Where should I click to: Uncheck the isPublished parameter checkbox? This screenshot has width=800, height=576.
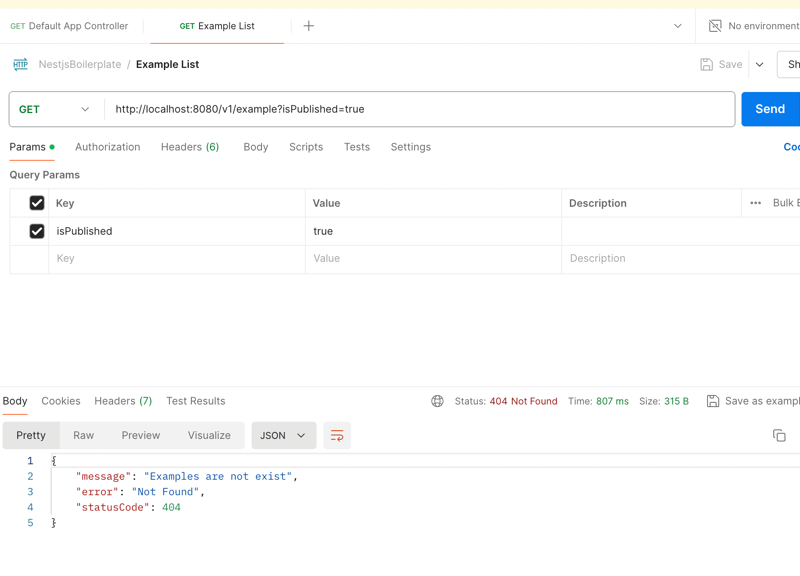[x=37, y=231]
